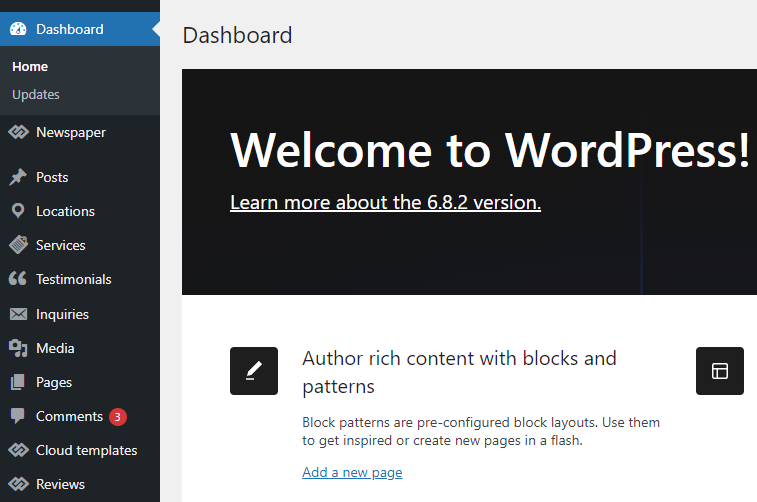
Task: Click the Dashboard gauge icon
Action: click(x=18, y=29)
